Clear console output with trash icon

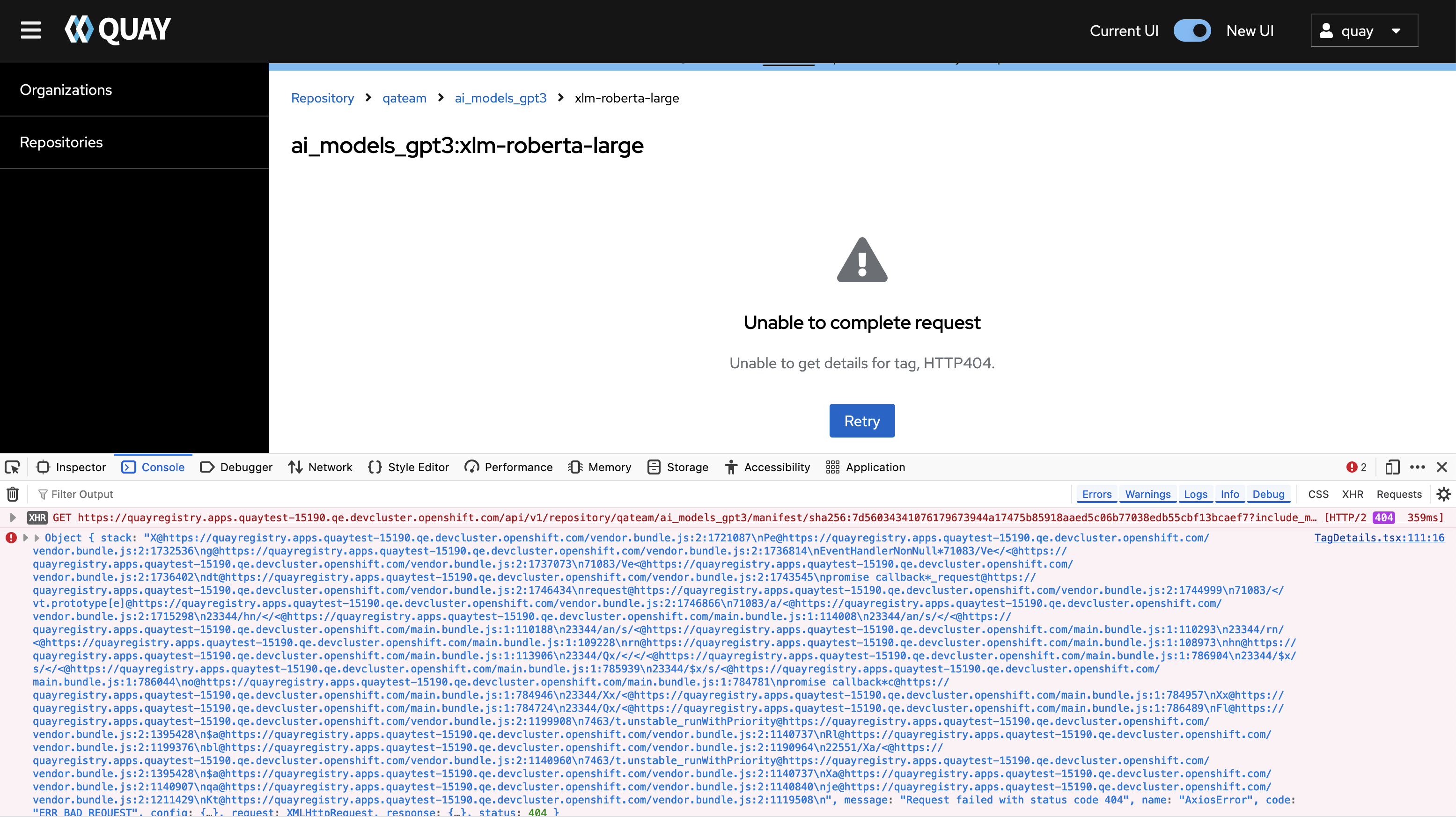point(13,495)
